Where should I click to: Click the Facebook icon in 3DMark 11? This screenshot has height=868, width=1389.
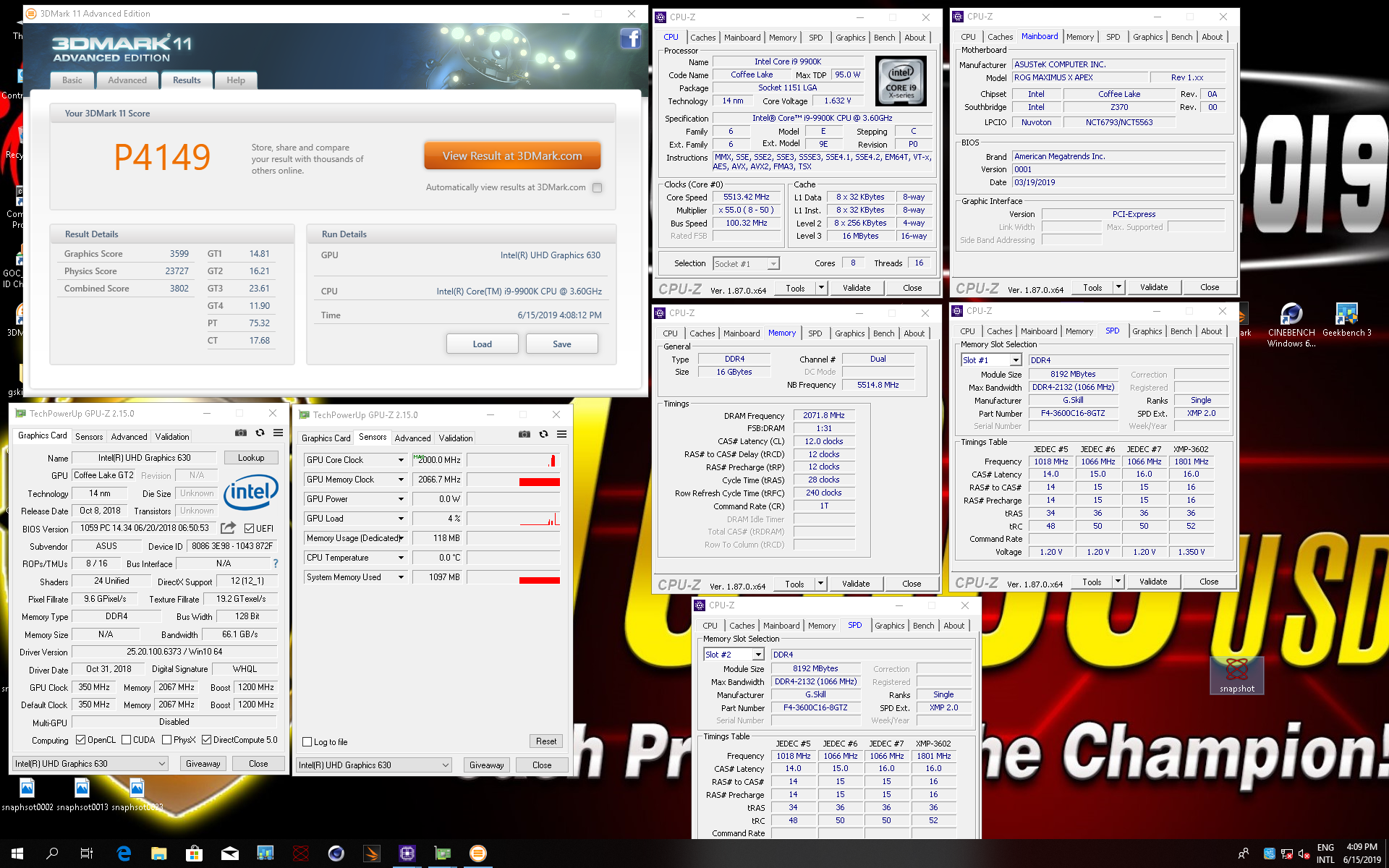pos(631,38)
